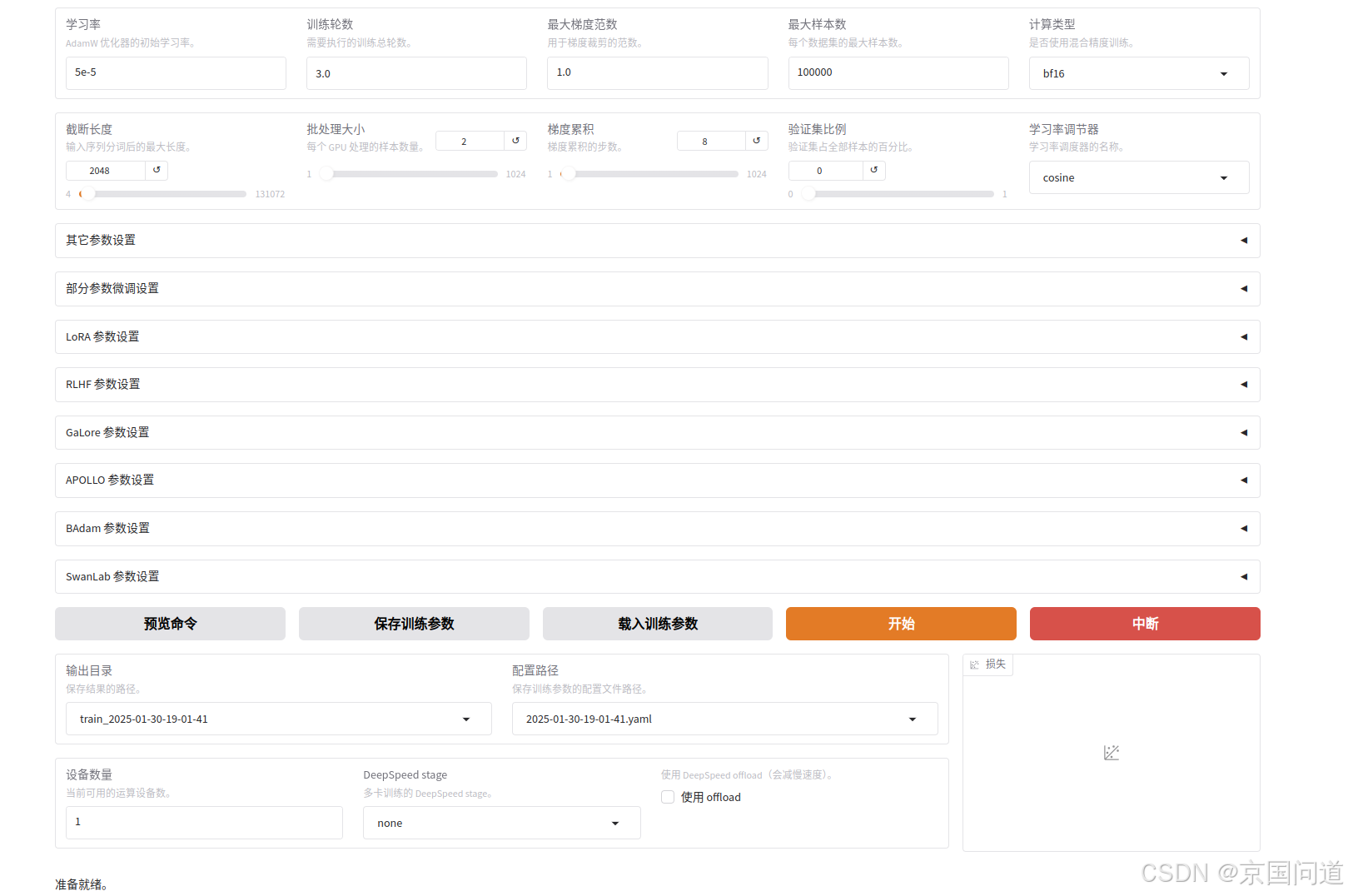Screen dimensions: 1348x896
Task: Click the 设备数量 input field
Action: click(x=204, y=823)
